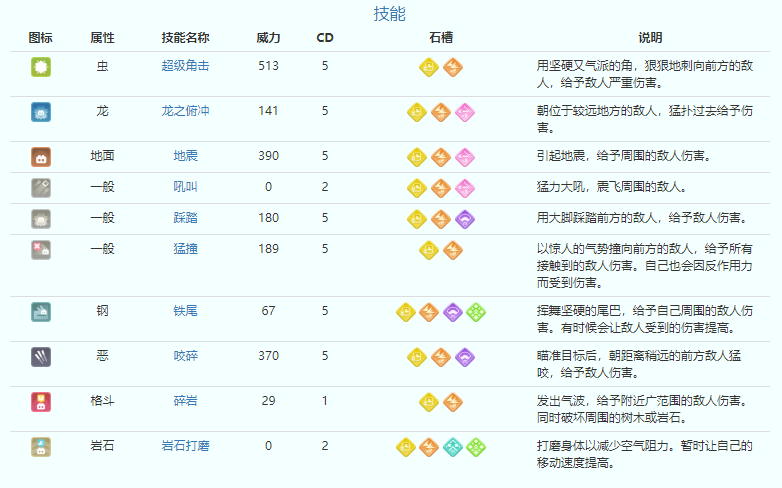Click the power value 141
This screenshot has width=782, height=488.
click(268, 111)
